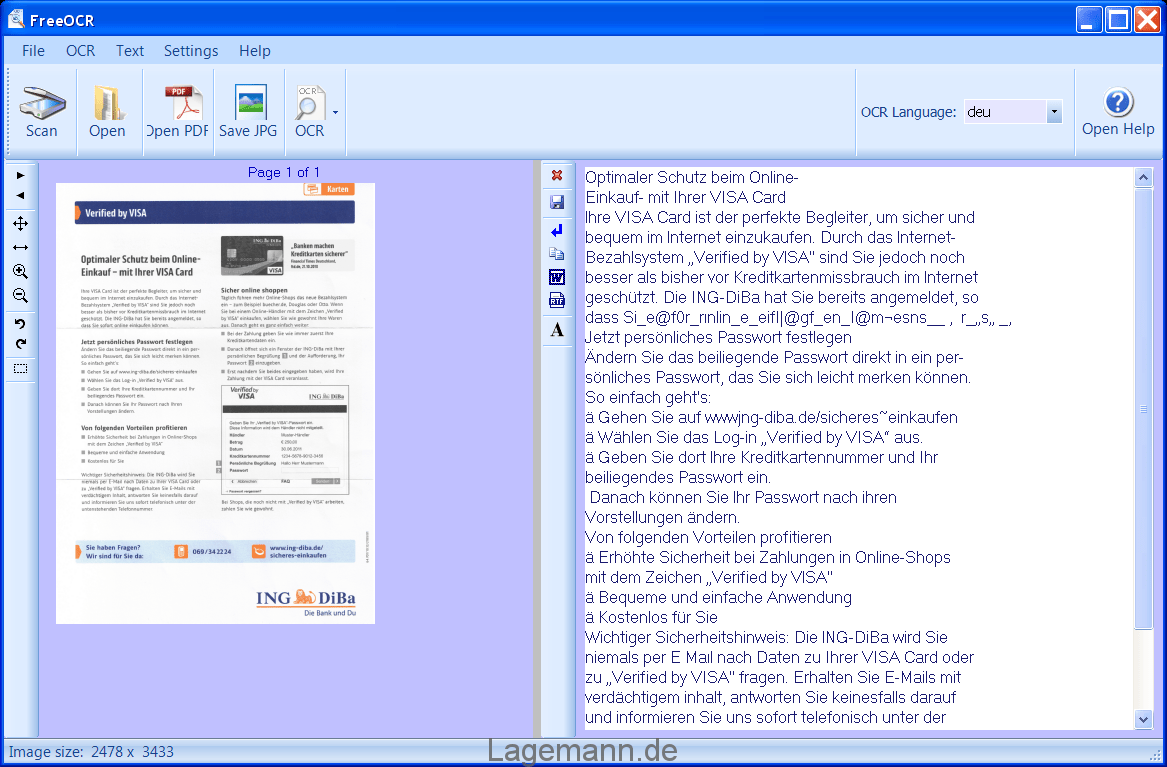Viewport: 1167px width, 767px height.
Task: Click the line 'Von folgenden Vorteilen profitieren'
Action: pyautogui.click(x=709, y=537)
